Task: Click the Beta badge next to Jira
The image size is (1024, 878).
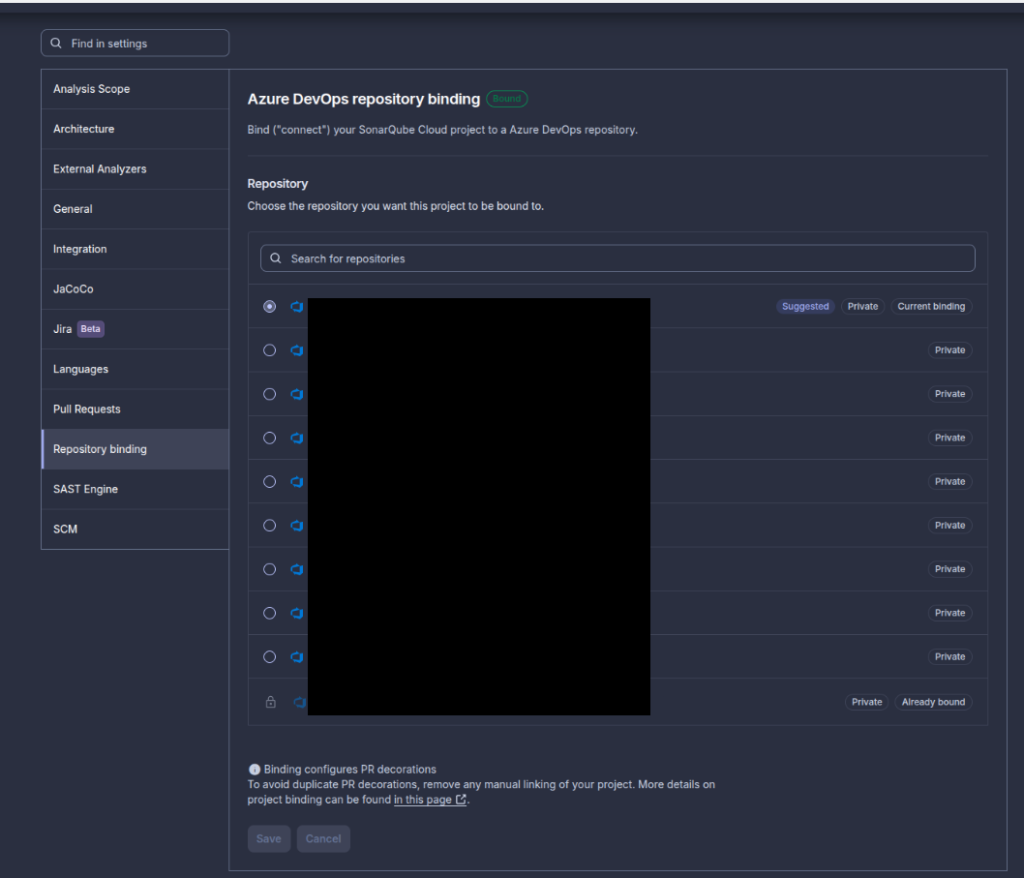Action: (x=91, y=329)
